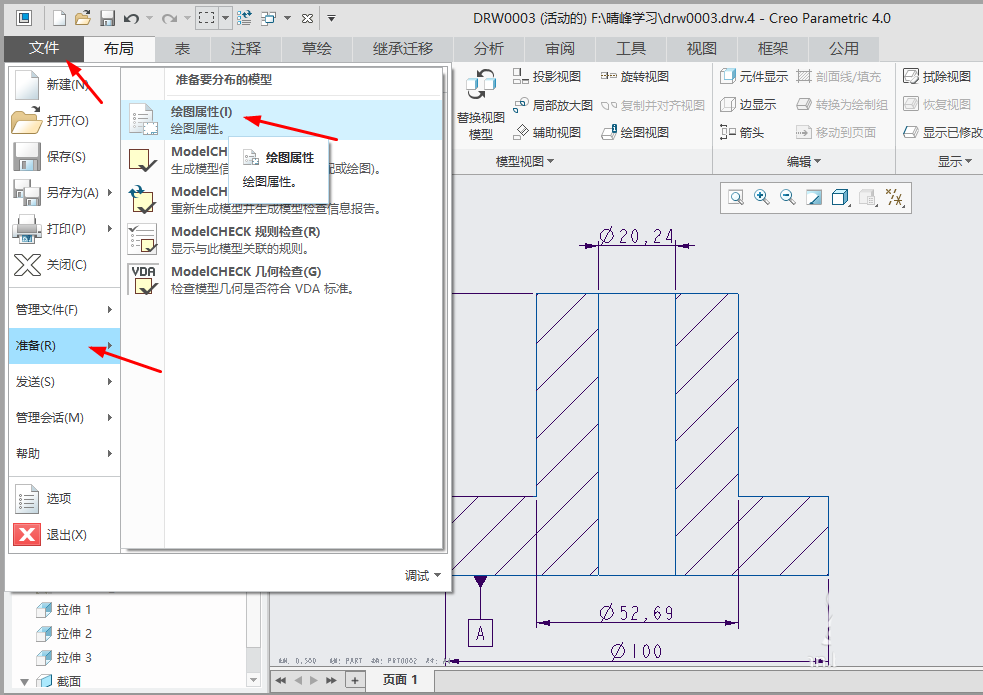Insert a 局部放大图 detail view
Screen dimensions: 983x695
552,105
